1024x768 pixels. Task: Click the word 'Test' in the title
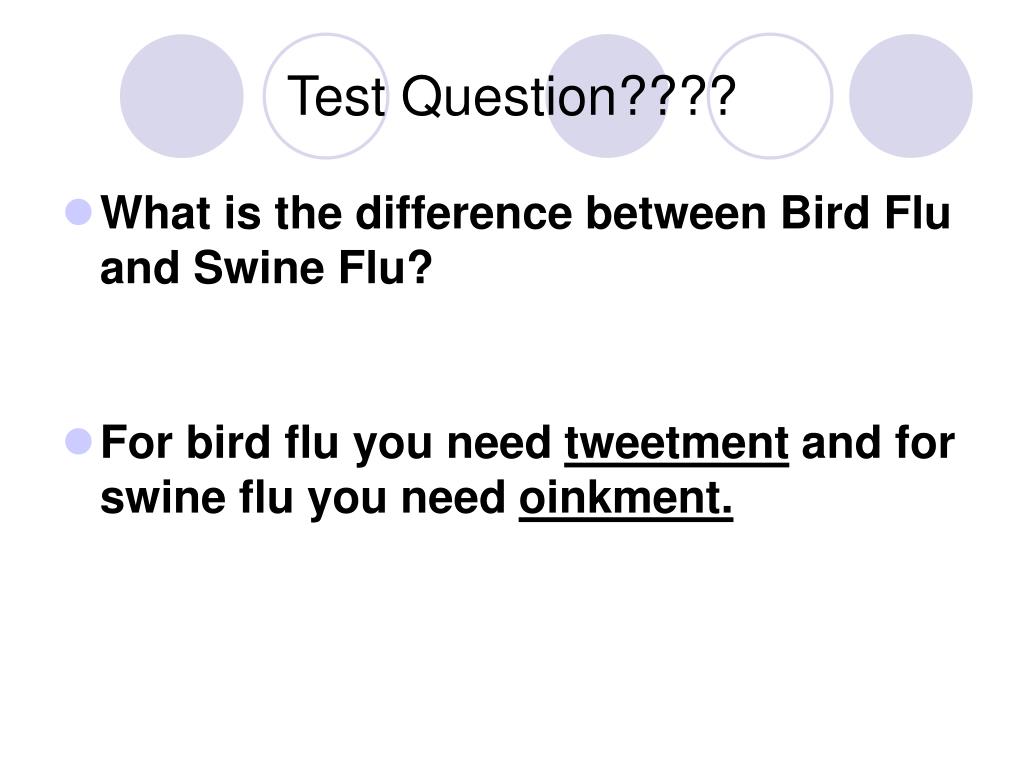click(x=336, y=96)
